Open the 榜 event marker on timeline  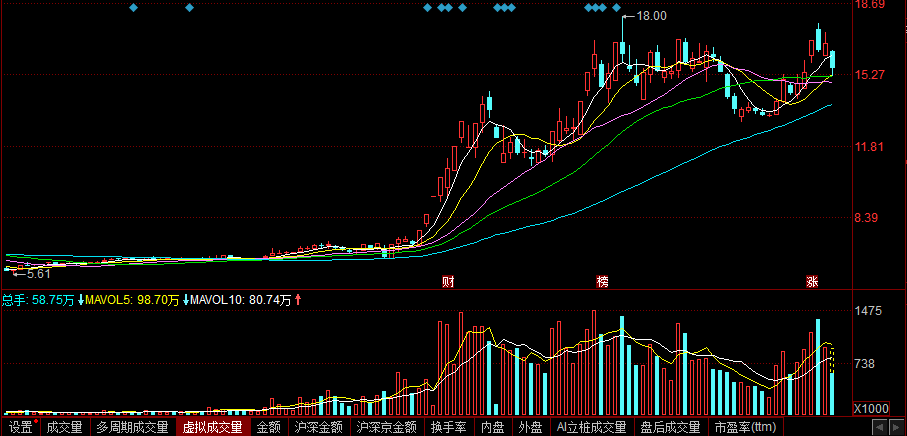[603, 282]
